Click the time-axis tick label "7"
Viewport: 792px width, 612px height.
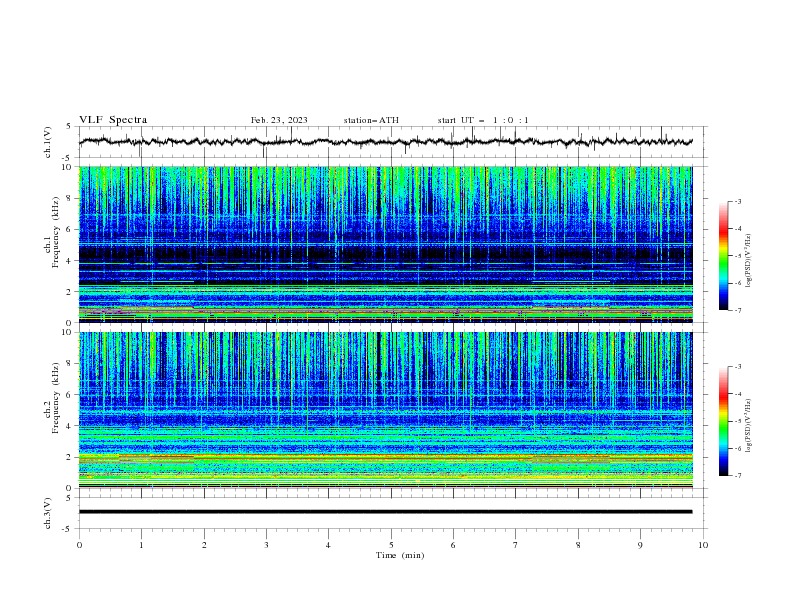point(516,545)
